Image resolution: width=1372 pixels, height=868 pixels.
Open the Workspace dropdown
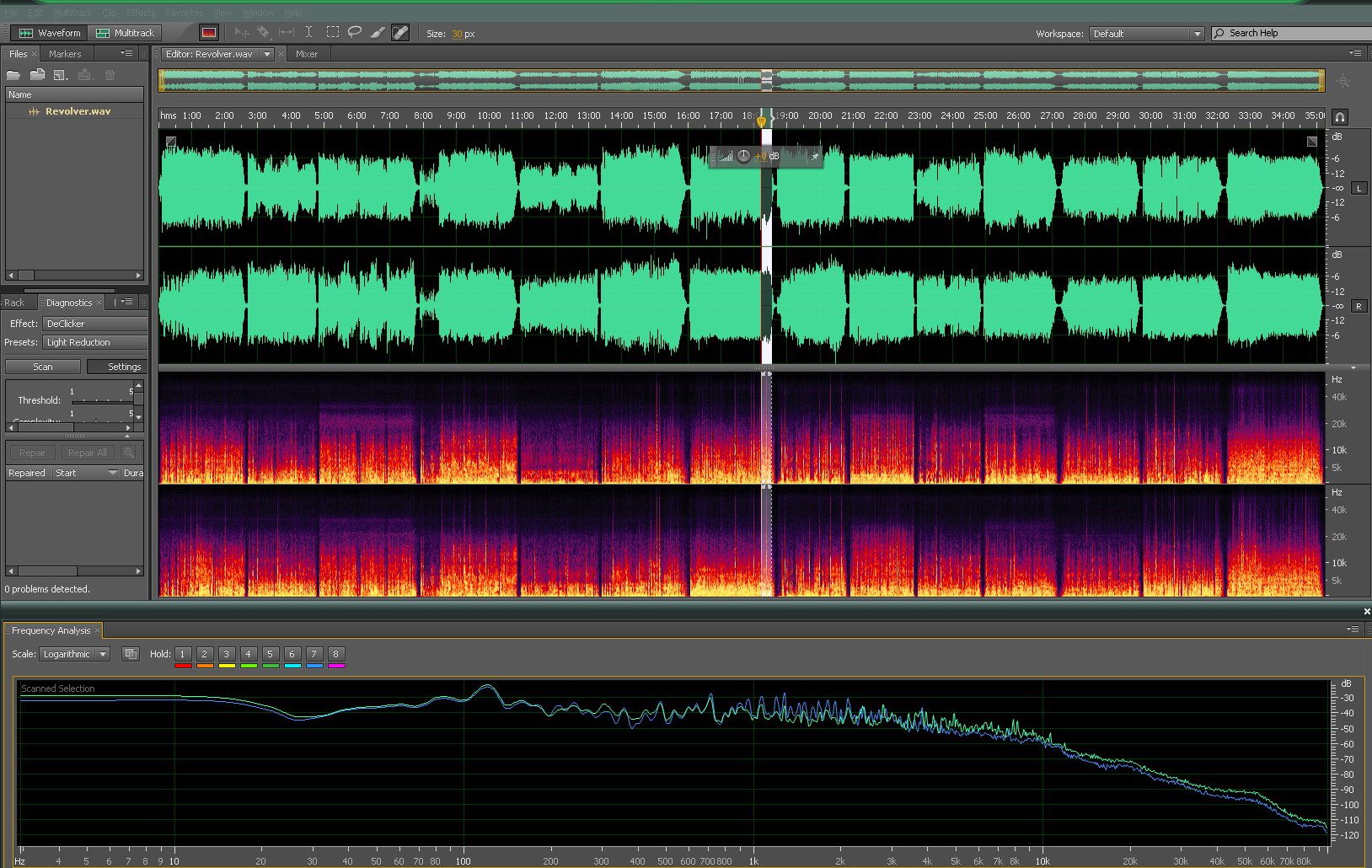[x=1146, y=34]
